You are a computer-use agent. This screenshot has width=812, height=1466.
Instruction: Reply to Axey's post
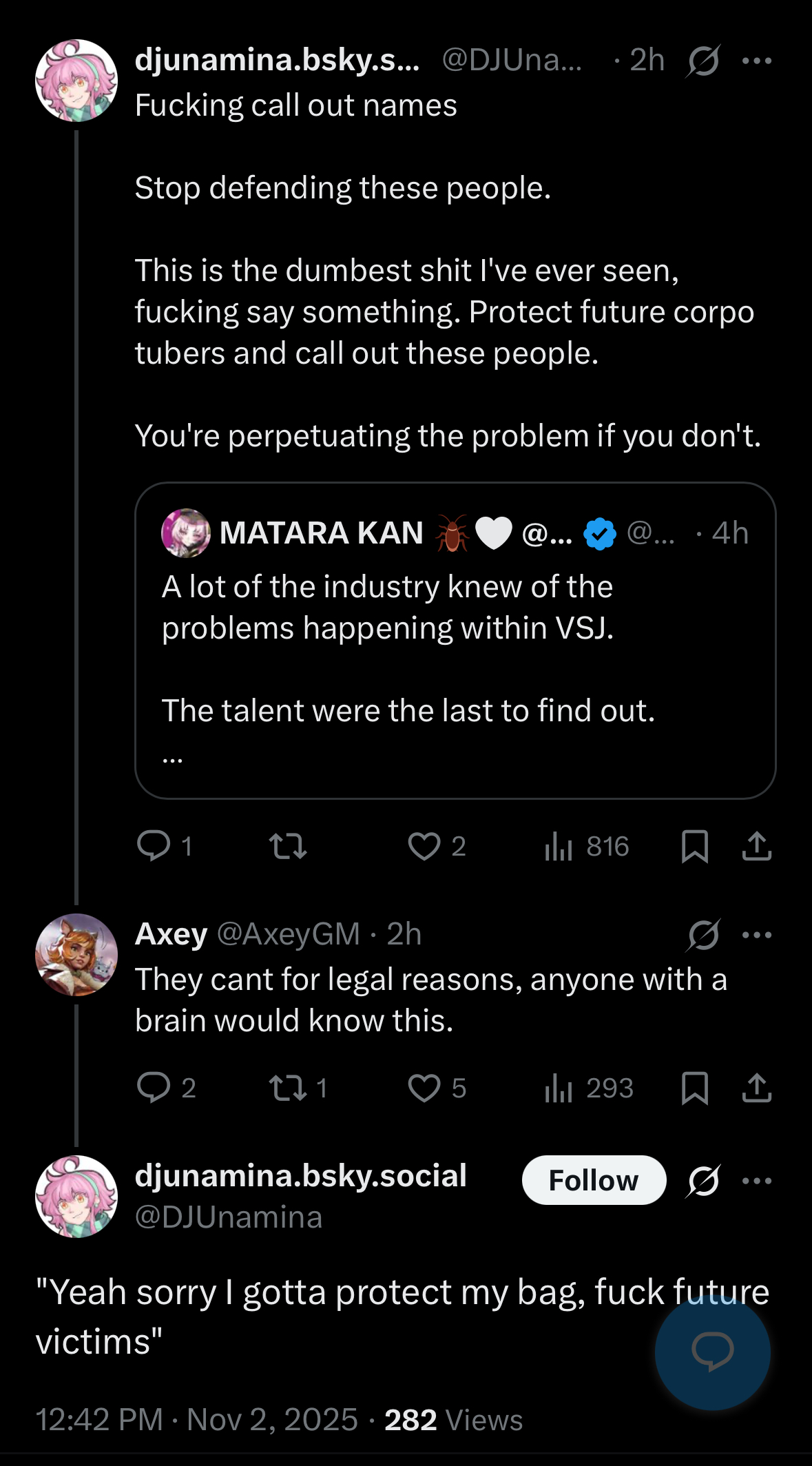tap(154, 1088)
